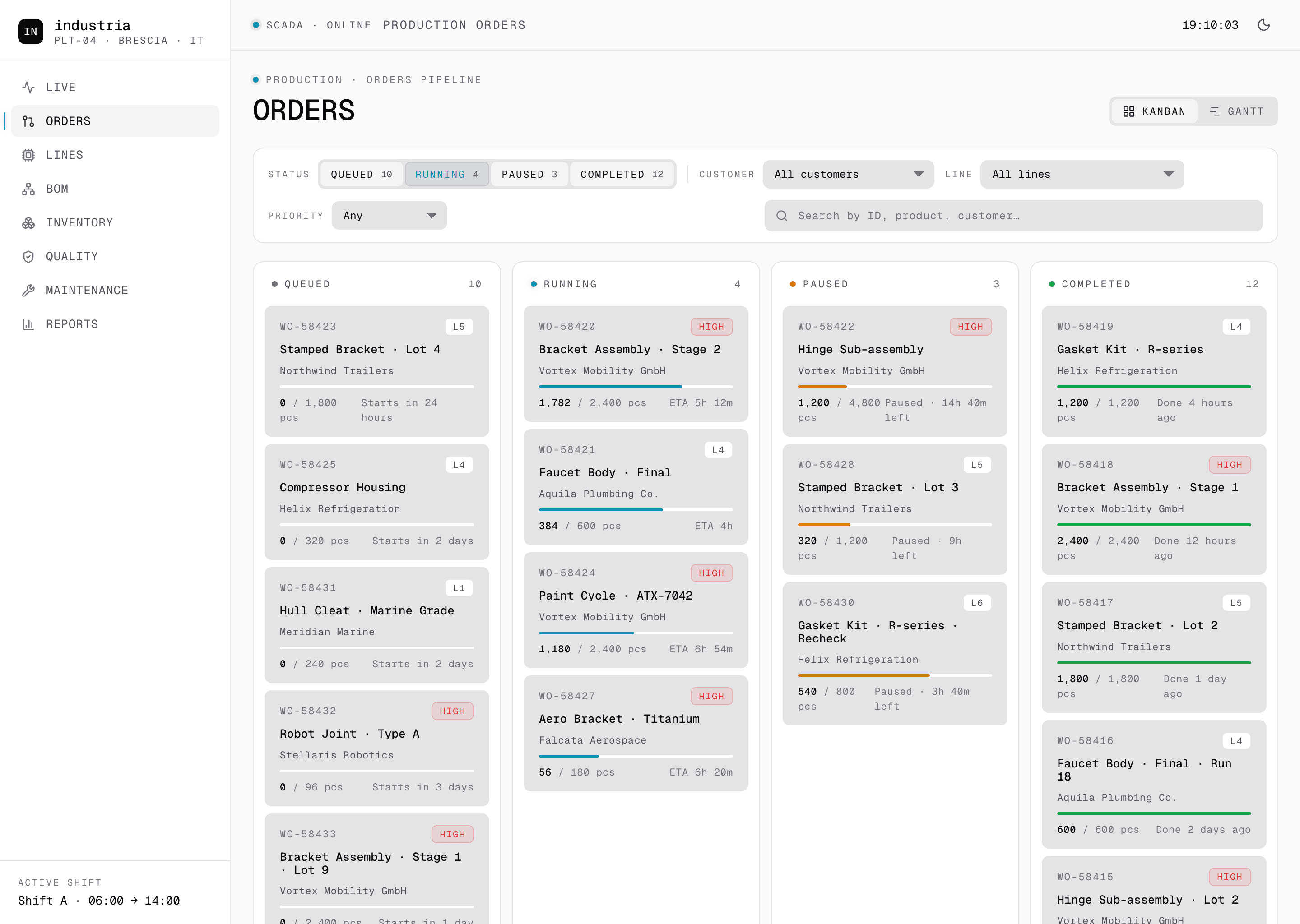The image size is (1300, 924).
Task: Click the Production · Orders Pipeline breadcrumb
Action: (373, 80)
